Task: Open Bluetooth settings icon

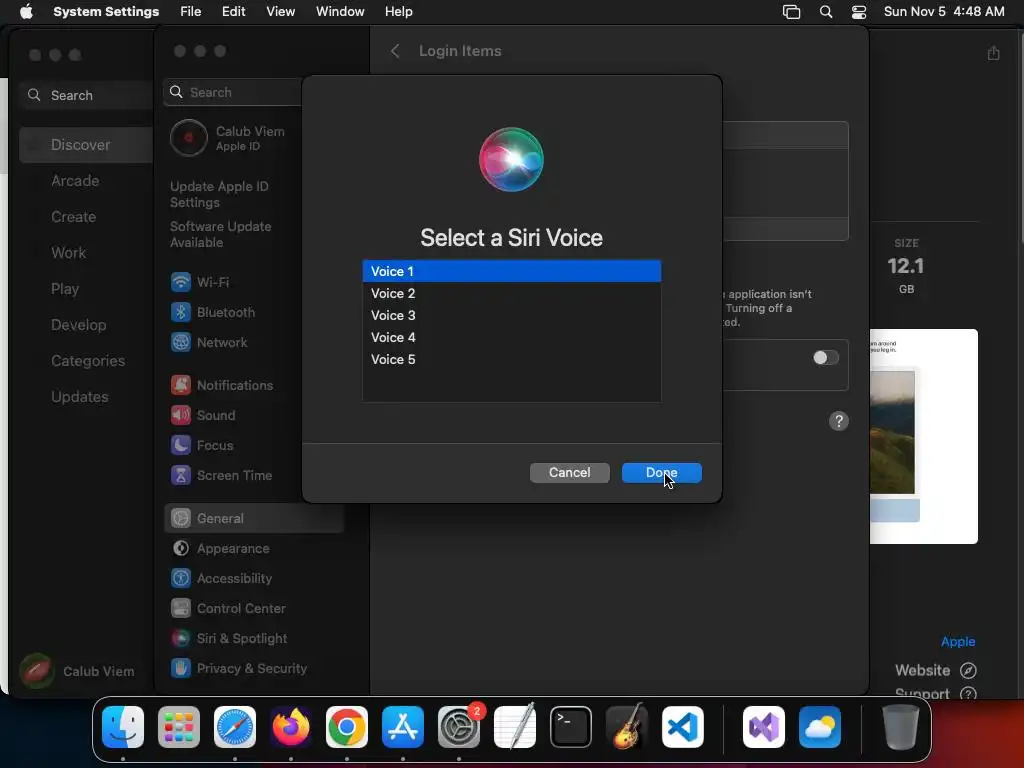Action: 181,312
